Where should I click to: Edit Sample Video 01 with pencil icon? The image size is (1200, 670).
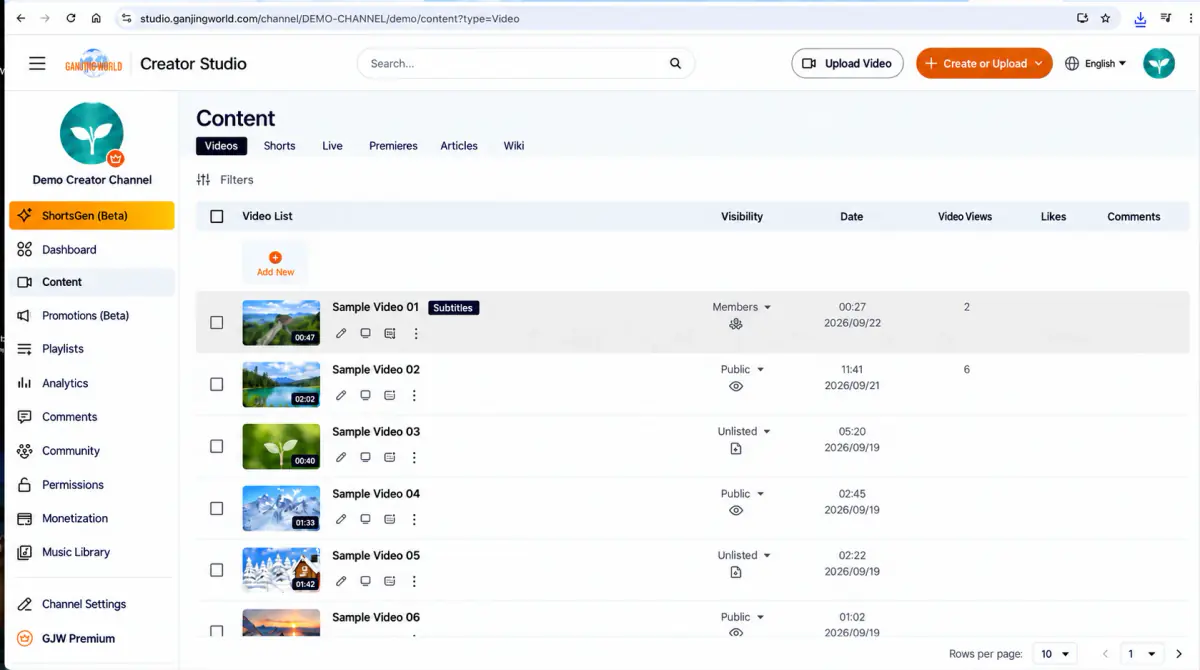pyautogui.click(x=341, y=333)
